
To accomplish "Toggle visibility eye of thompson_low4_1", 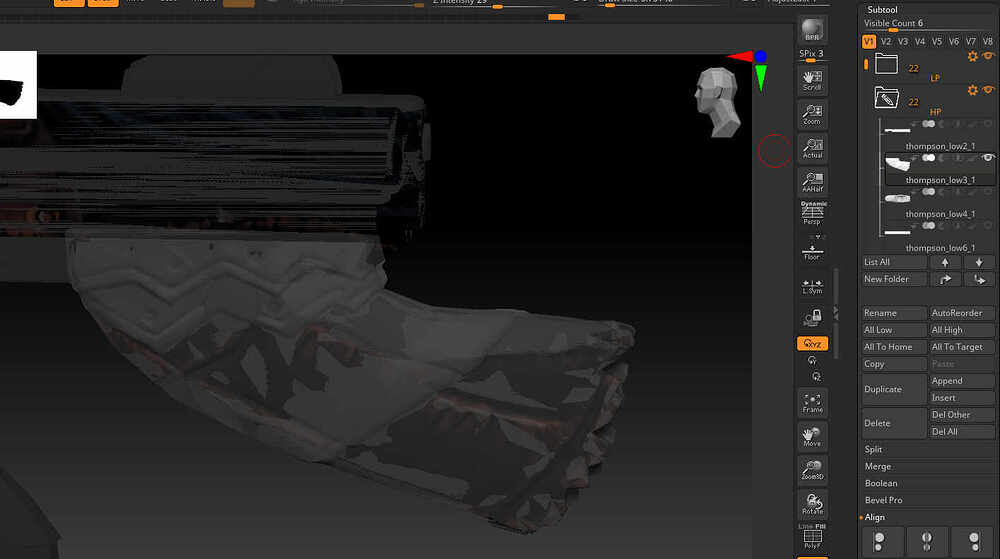I will [988, 191].
